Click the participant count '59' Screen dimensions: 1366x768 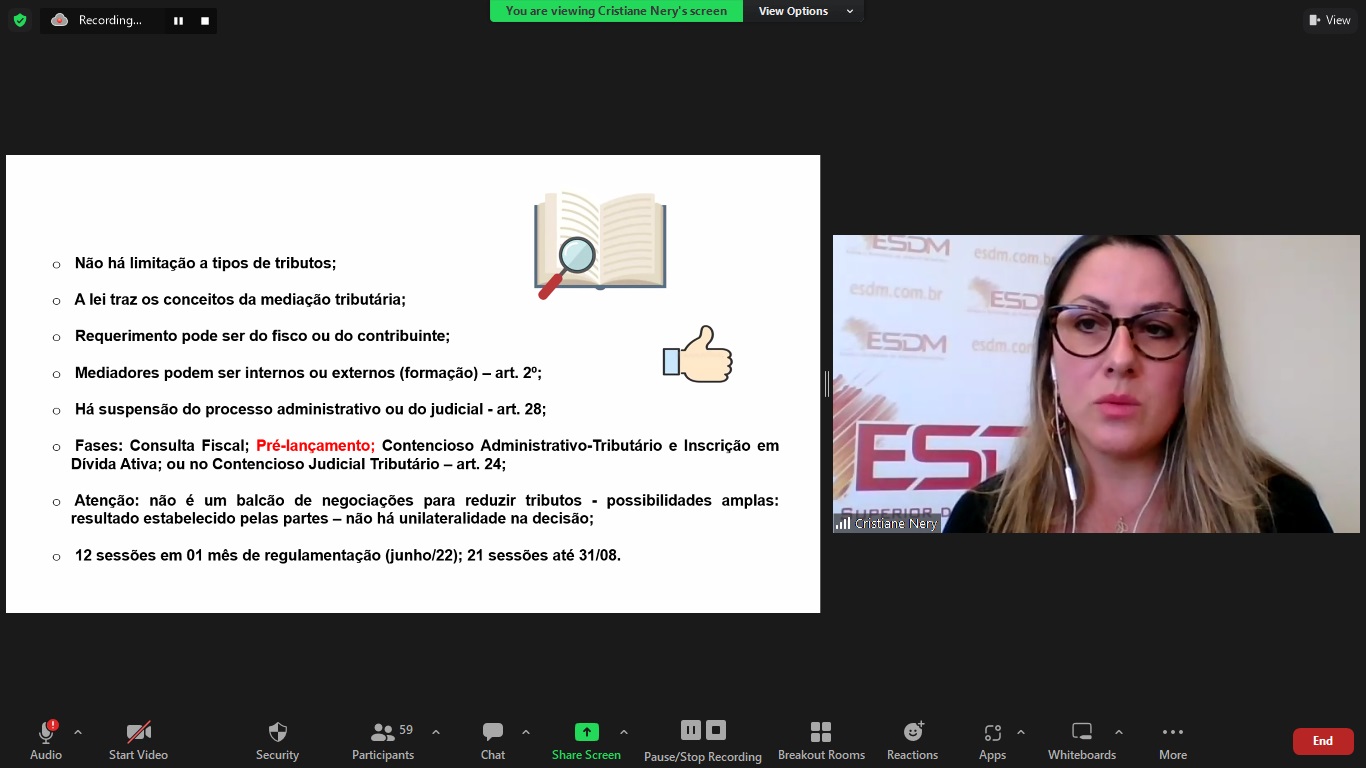coord(406,730)
